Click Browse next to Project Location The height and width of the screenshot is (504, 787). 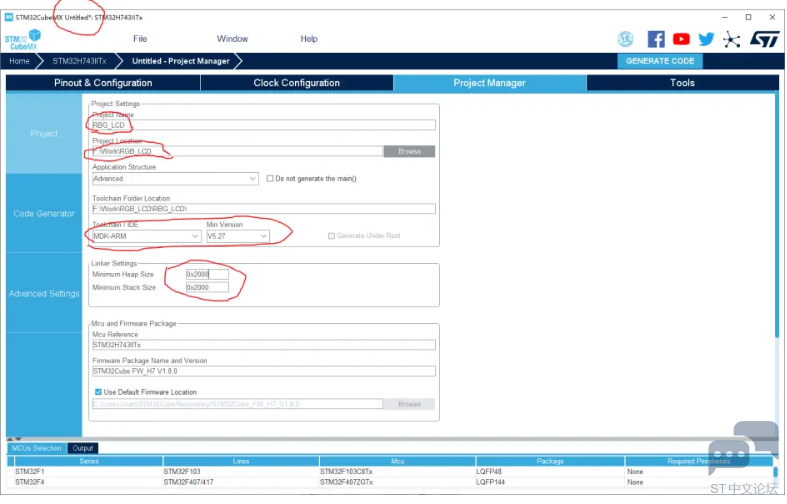pos(410,151)
